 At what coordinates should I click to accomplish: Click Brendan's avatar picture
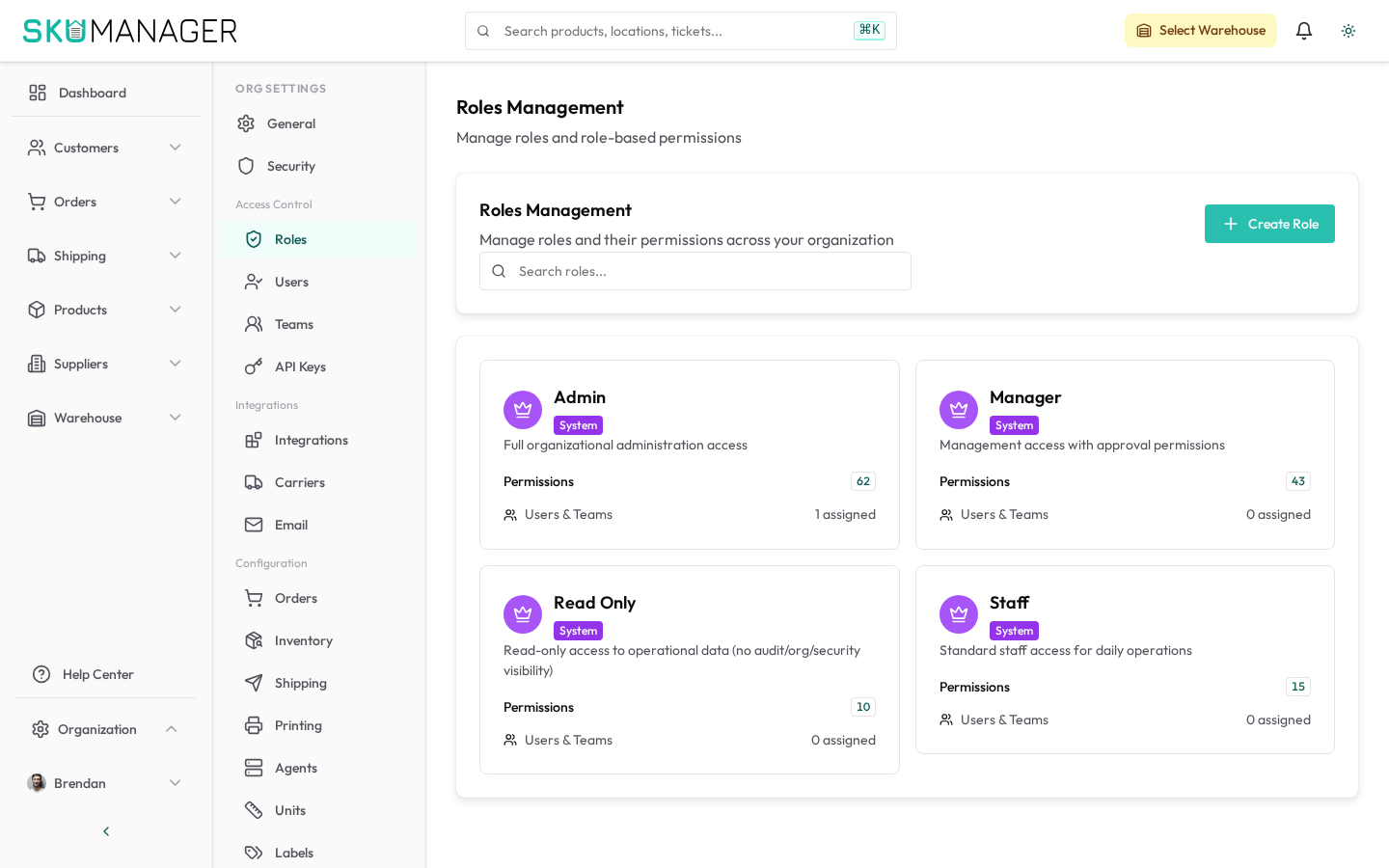(37, 783)
